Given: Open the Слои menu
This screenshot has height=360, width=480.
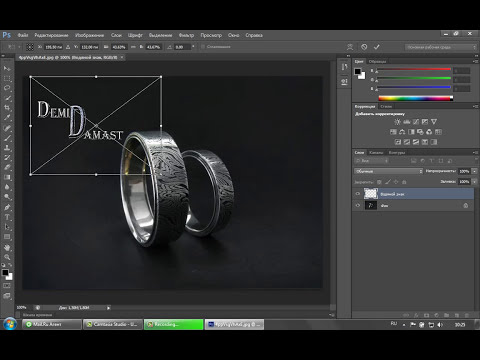Looking at the screenshot, I should tap(116, 35).
